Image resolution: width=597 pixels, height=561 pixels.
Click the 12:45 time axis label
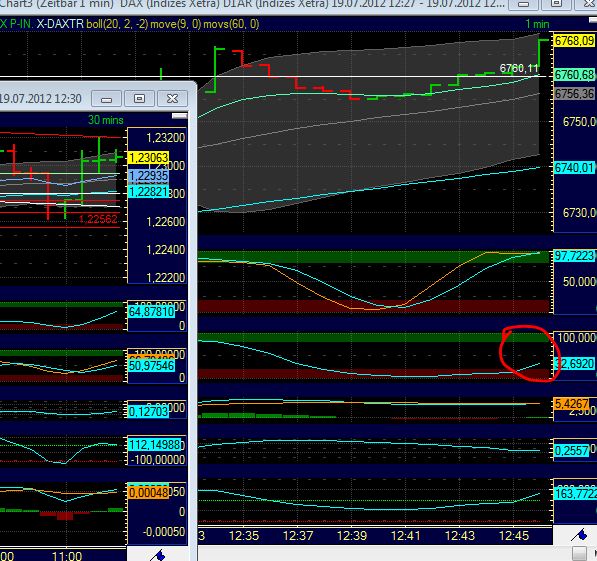point(514,536)
